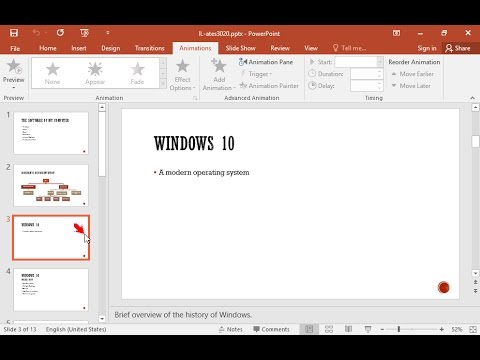
Task: Open Customize Quick Access Toolbar arrow
Action: [x=108, y=33]
